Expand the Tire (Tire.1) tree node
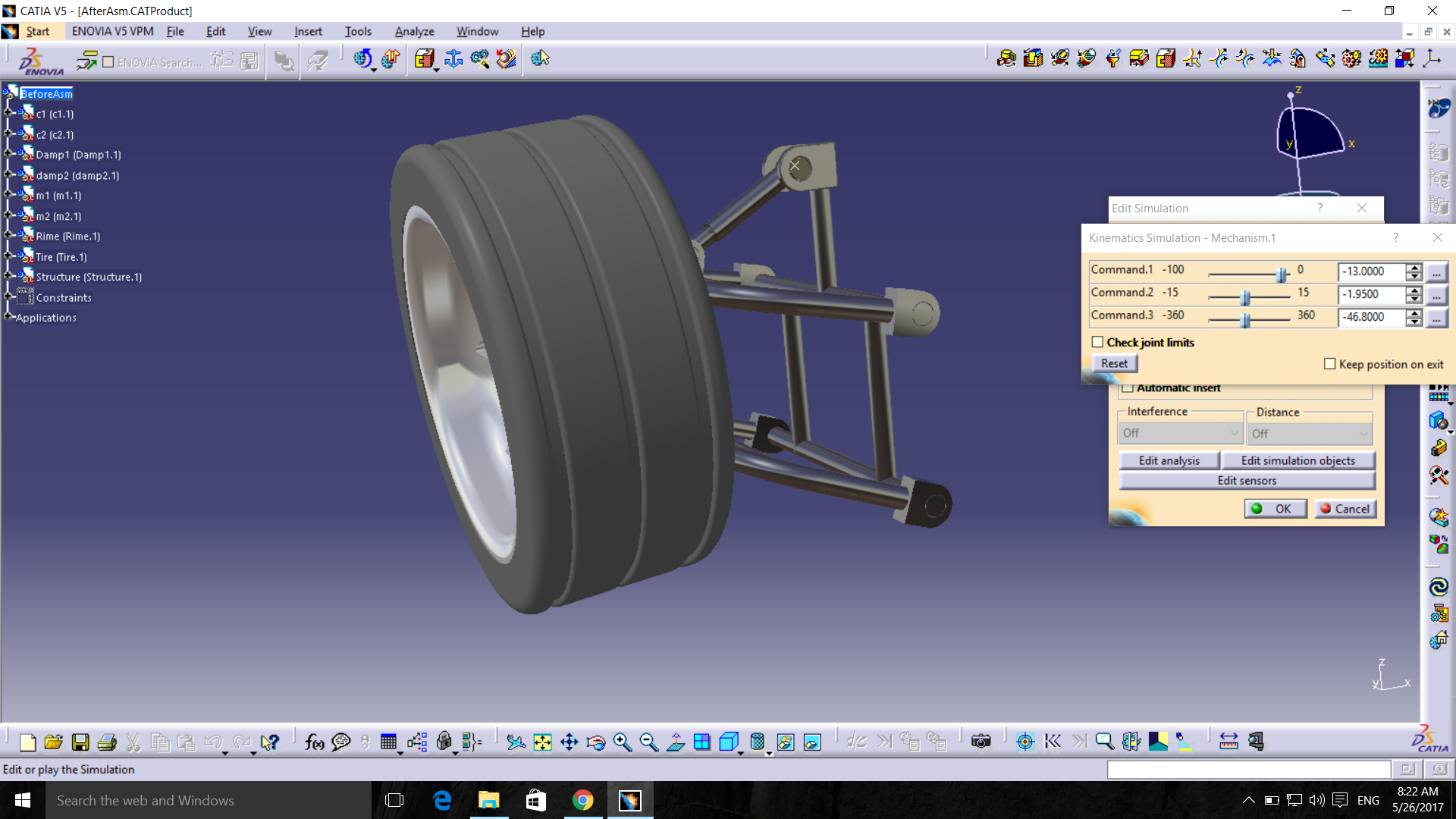Screen dimensions: 1456x819 pos(6,256)
